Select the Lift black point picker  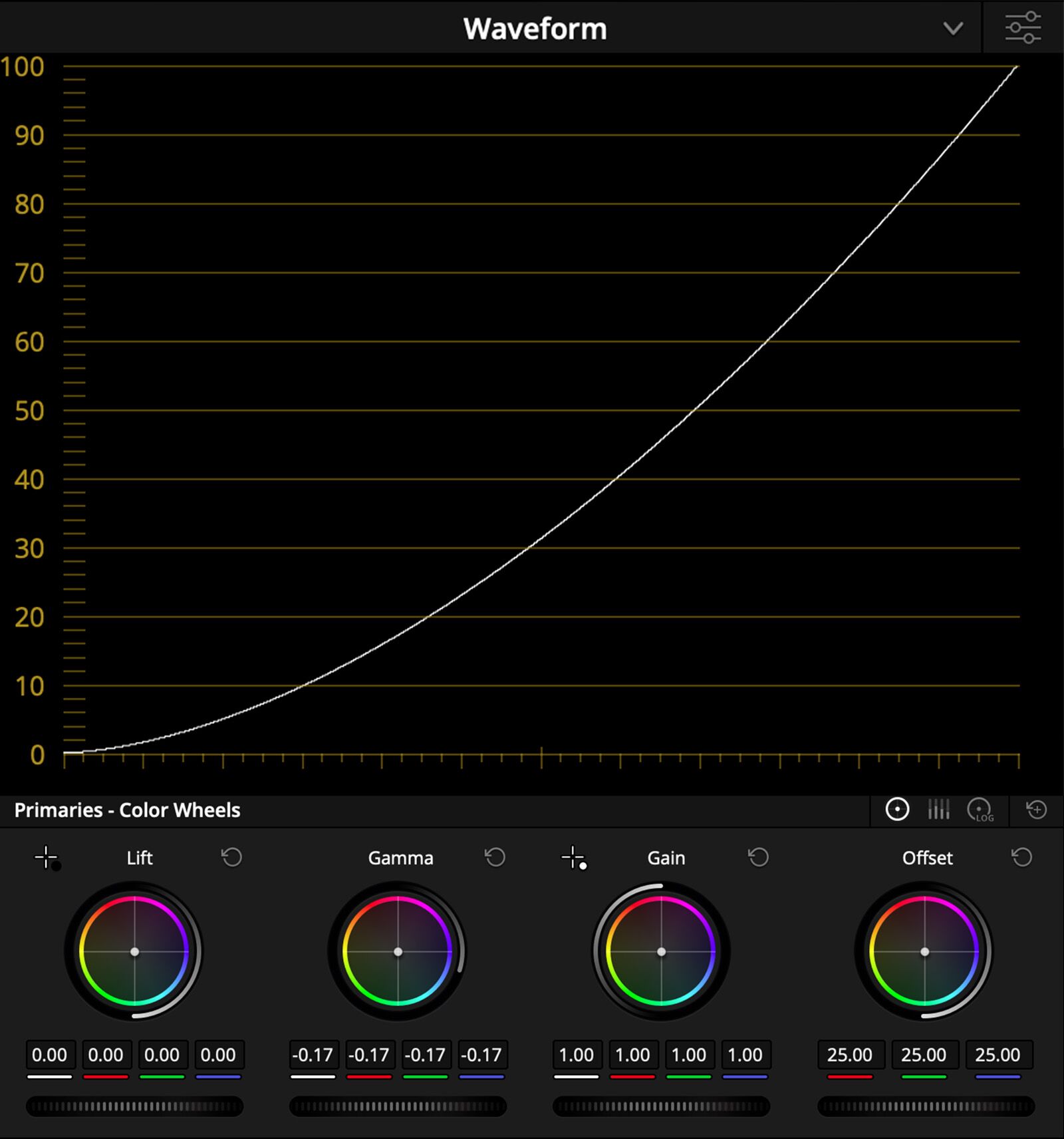click(x=47, y=858)
